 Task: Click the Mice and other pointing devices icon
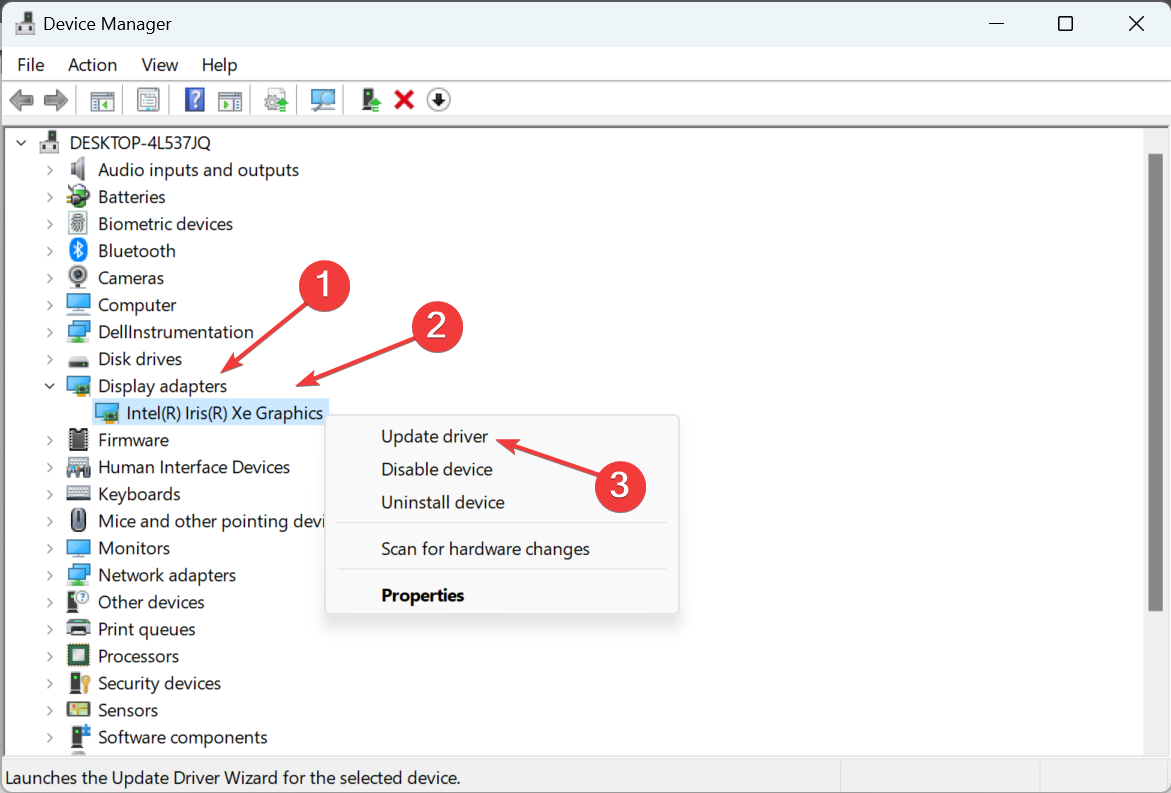coord(78,520)
